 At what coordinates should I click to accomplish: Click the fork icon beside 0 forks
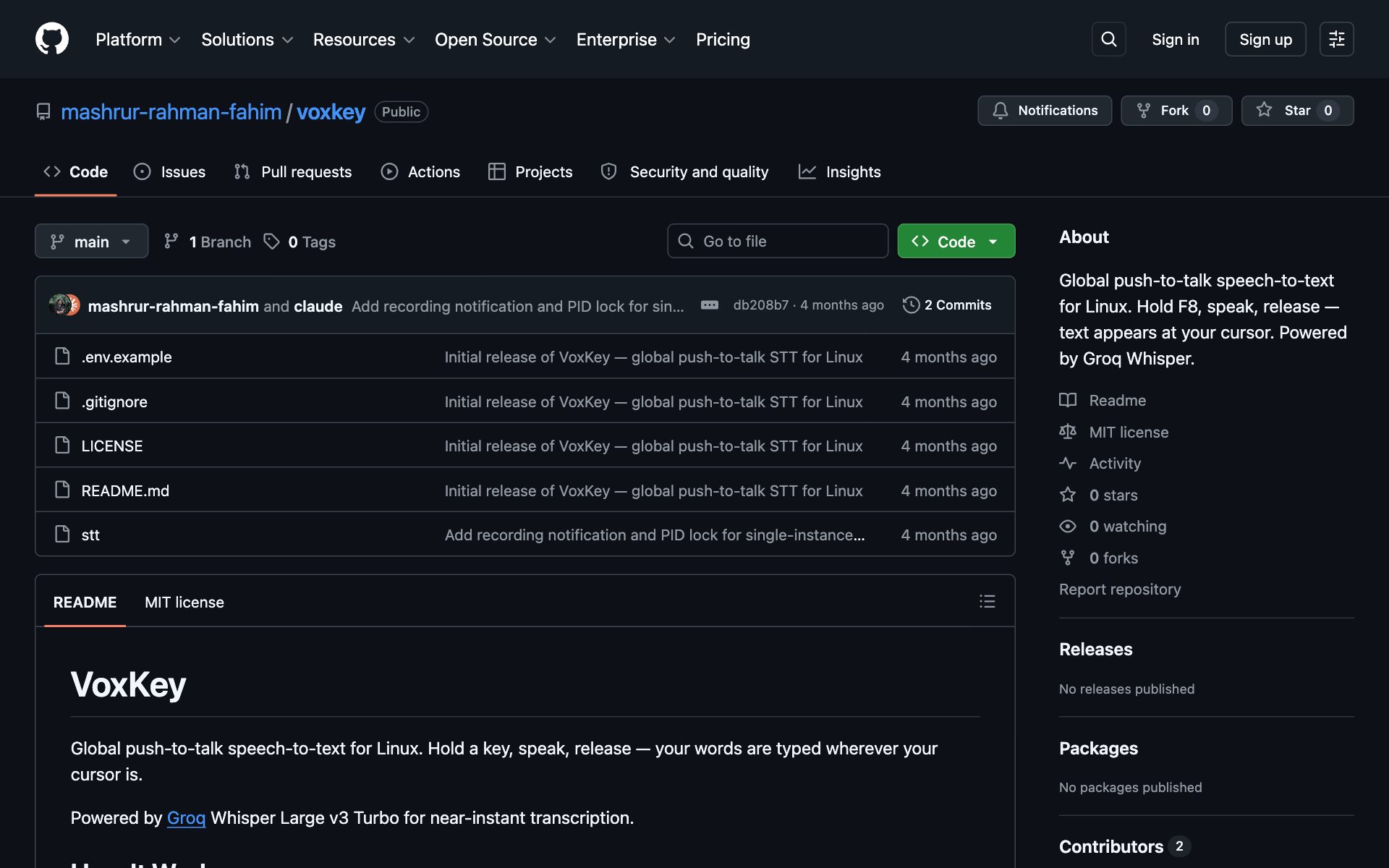point(1068,558)
